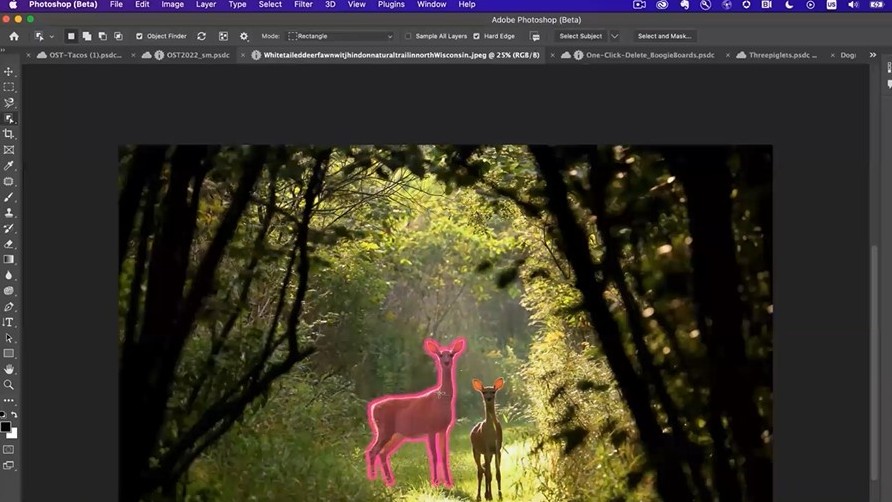This screenshot has height=502, width=892.
Task: Select the Rectangle shape tool
Action: [x=9, y=353]
